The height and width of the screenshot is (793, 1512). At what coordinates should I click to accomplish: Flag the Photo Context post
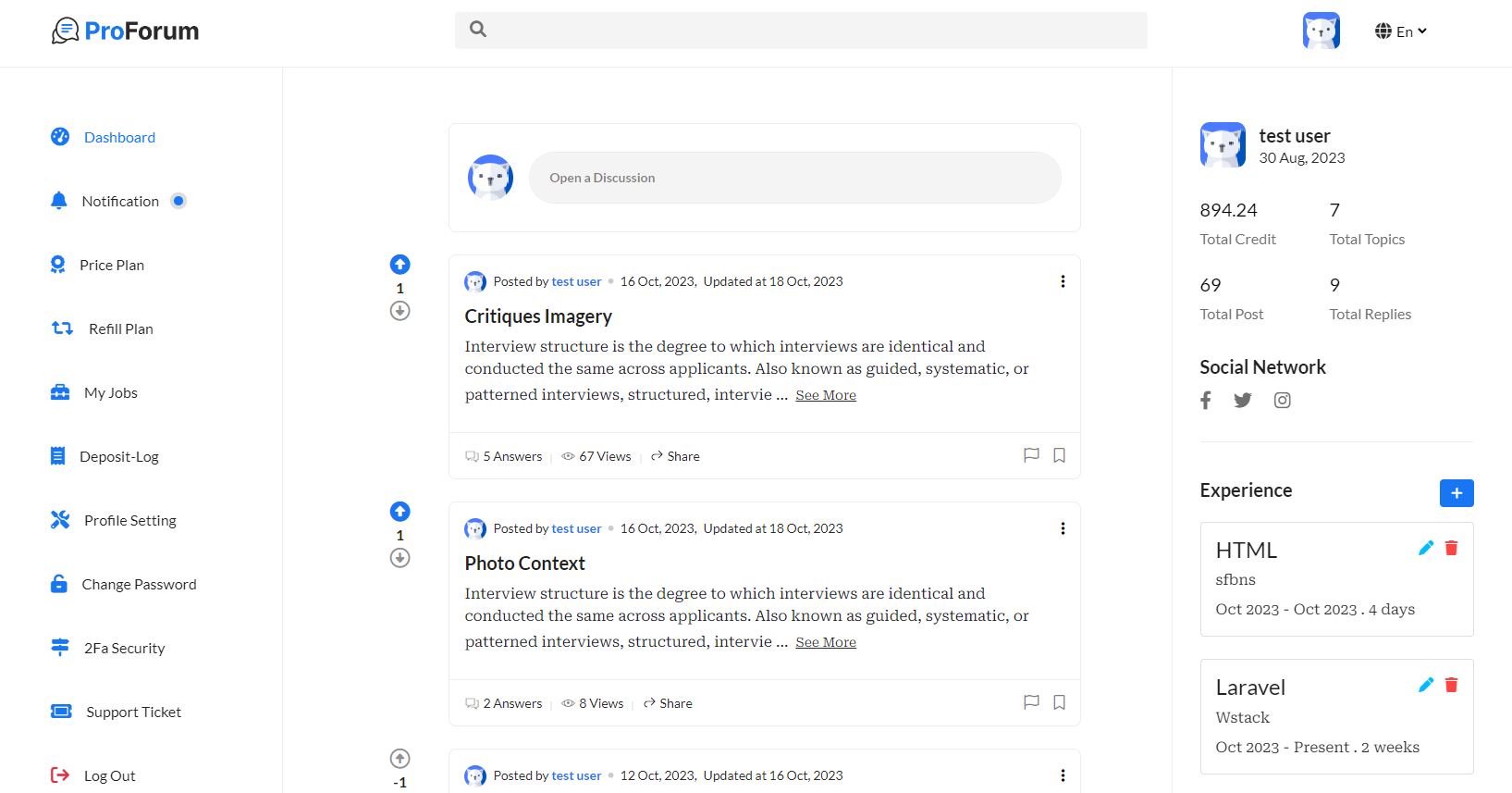point(1031,702)
